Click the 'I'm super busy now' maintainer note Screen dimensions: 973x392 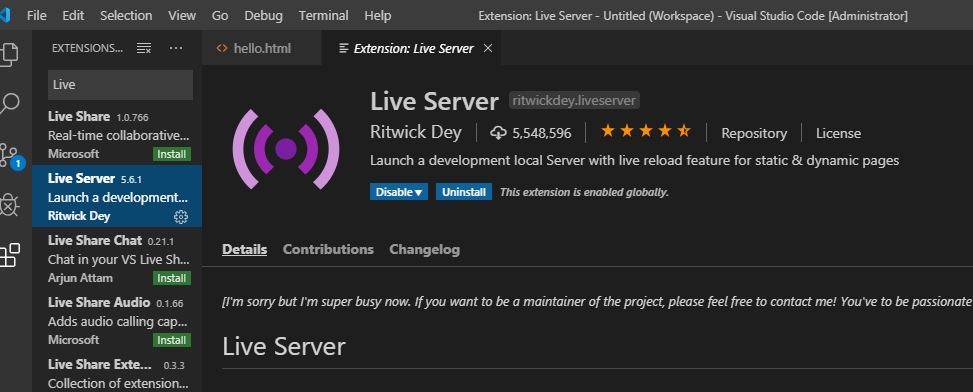(597, 302)
